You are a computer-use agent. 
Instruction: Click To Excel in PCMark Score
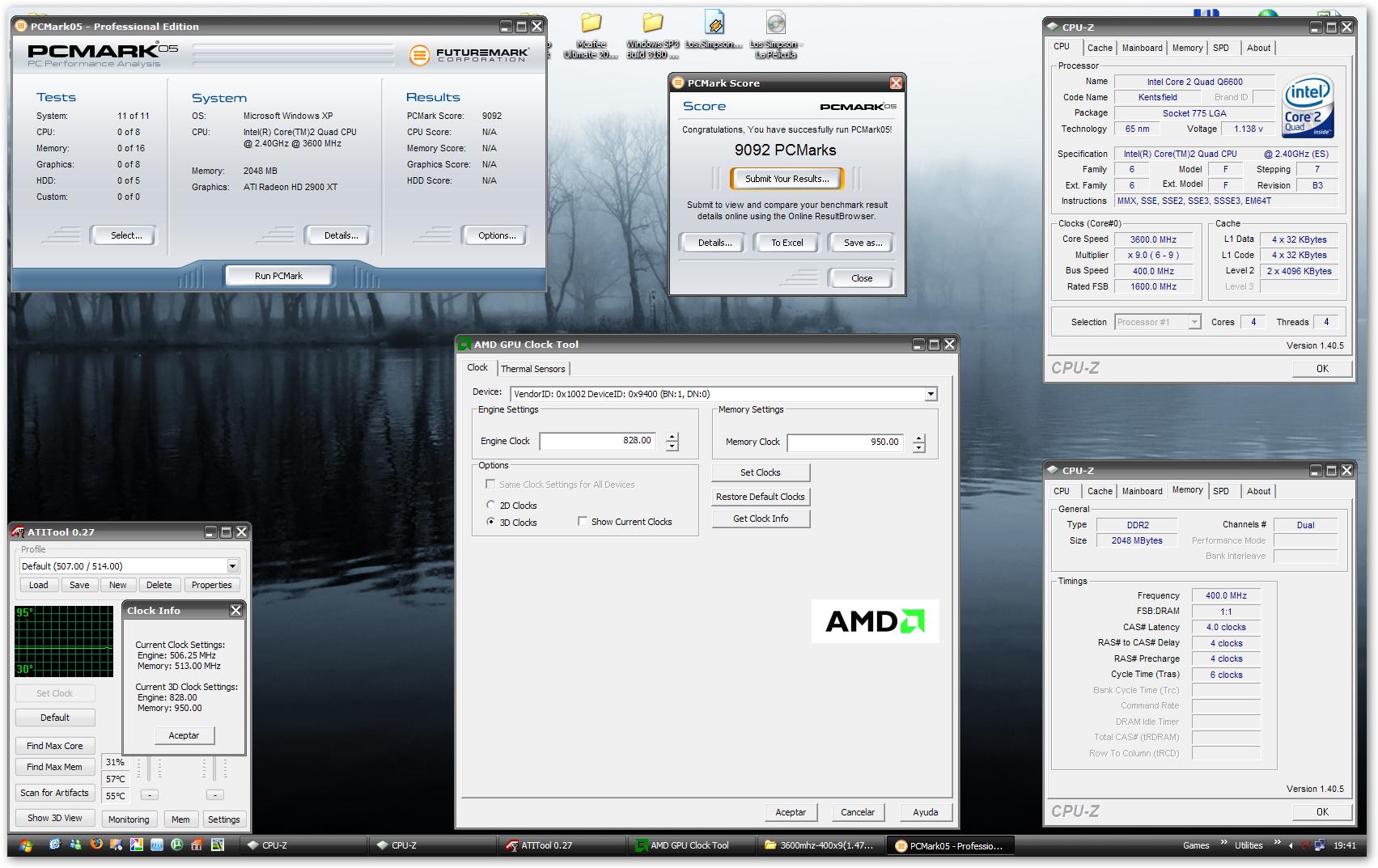click(787, 243)
